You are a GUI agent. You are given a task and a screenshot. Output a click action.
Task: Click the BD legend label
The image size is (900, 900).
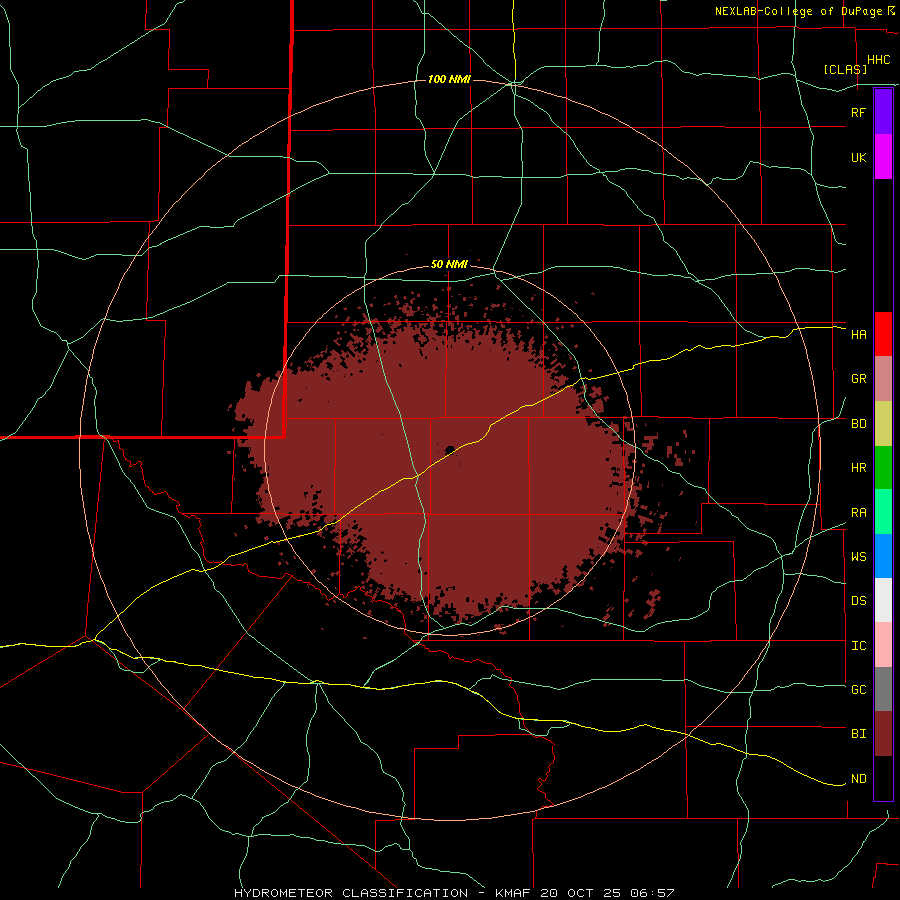pyautogui.click(x=858, y=424)
